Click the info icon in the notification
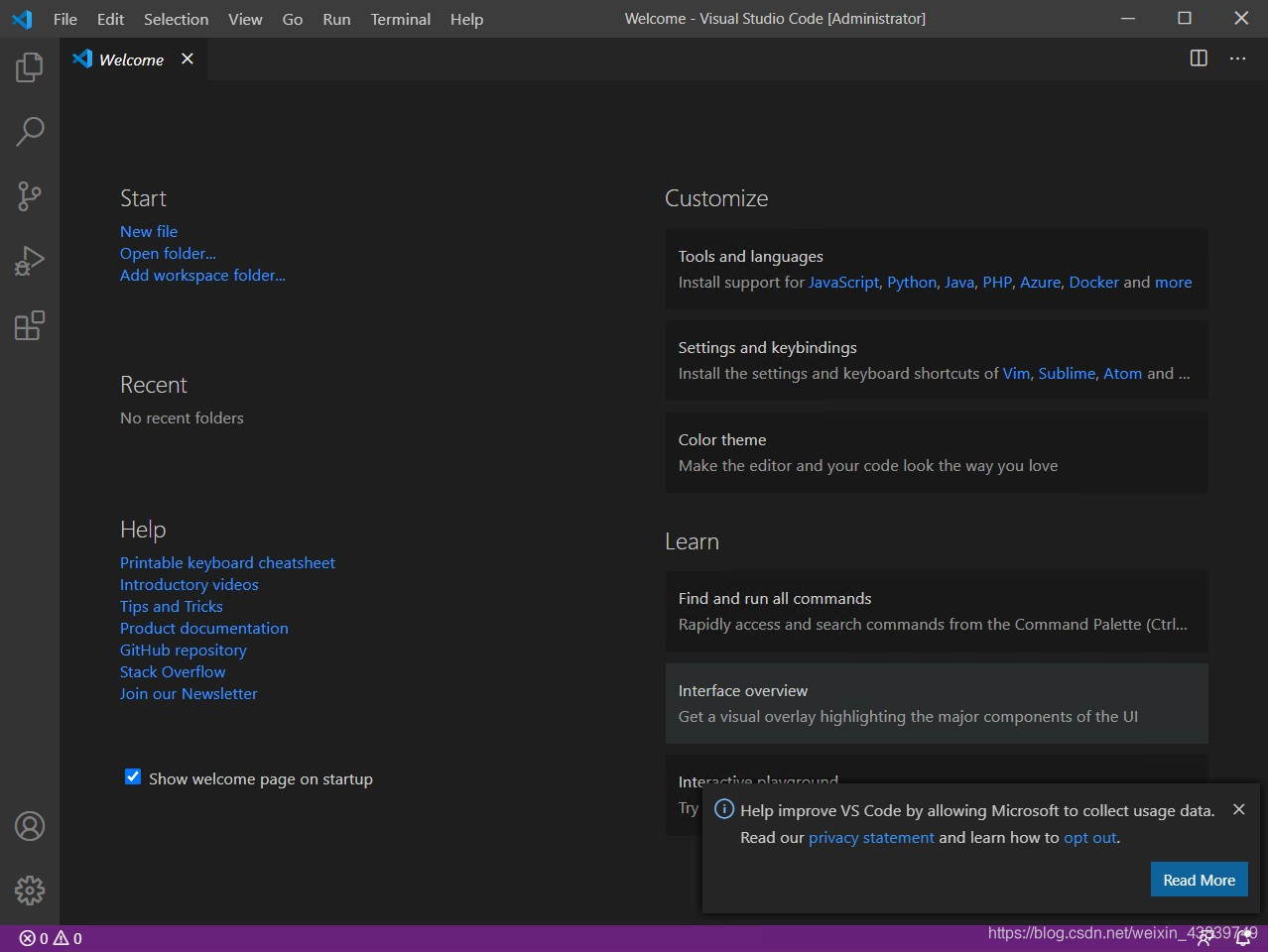The image size is (1268, 952). pyautogui.click(x=724, y=809)
